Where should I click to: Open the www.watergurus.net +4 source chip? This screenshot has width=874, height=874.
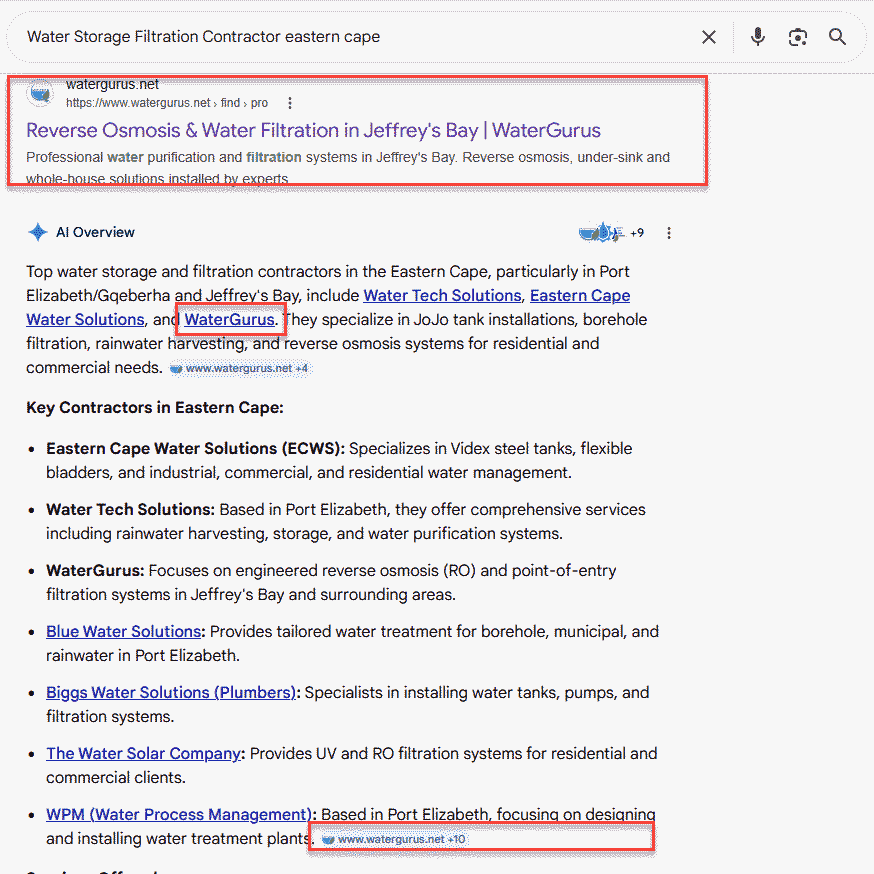(239, 368)
